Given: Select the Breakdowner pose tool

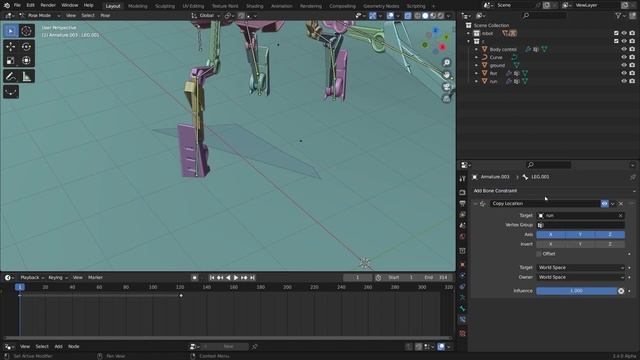Looking at the screenshot, I should (11, 92).
